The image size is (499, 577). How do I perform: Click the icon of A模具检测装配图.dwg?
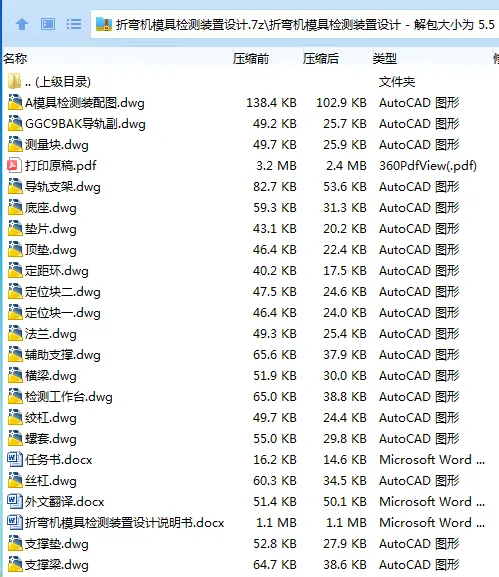[15, 103]
